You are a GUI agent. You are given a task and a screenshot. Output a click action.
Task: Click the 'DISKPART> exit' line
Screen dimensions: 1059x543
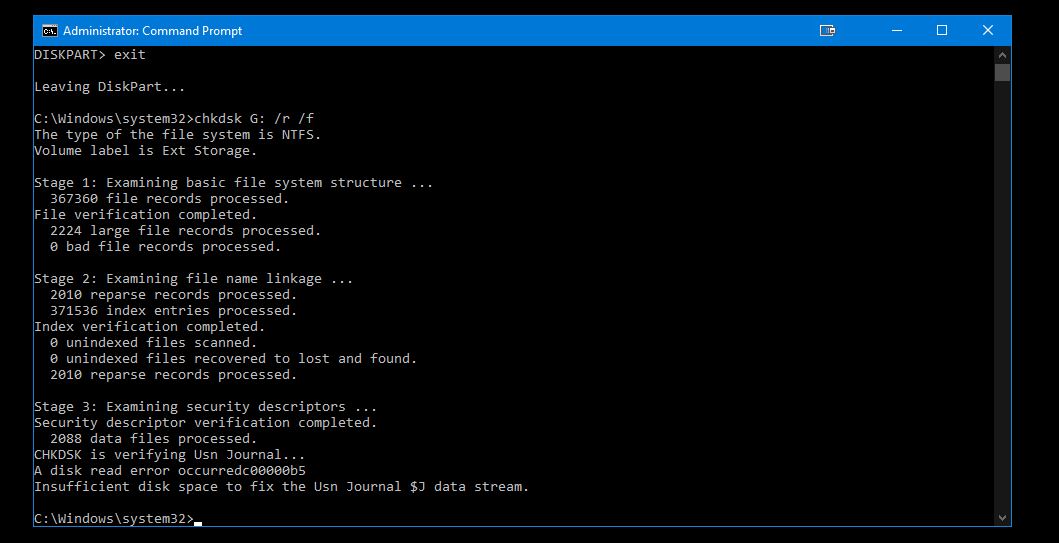click(x=90, y=55)
